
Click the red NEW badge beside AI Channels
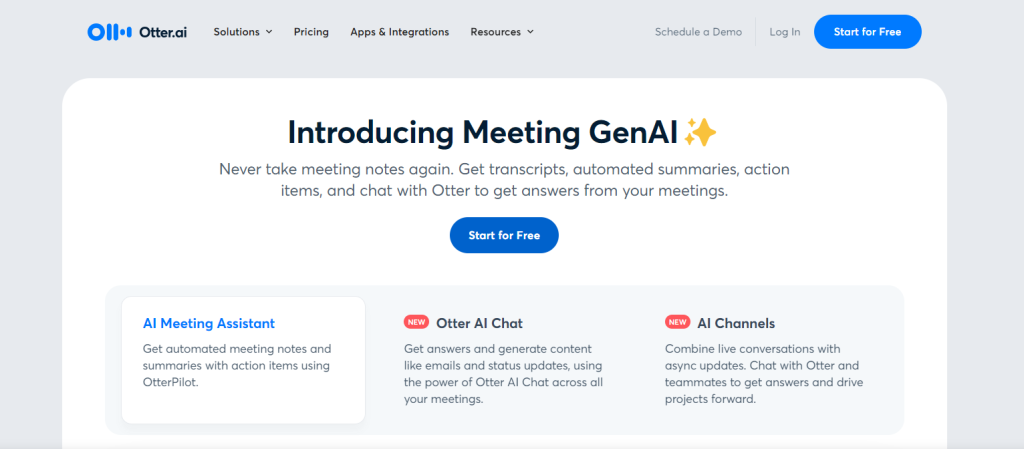click(x=677, y=323)
